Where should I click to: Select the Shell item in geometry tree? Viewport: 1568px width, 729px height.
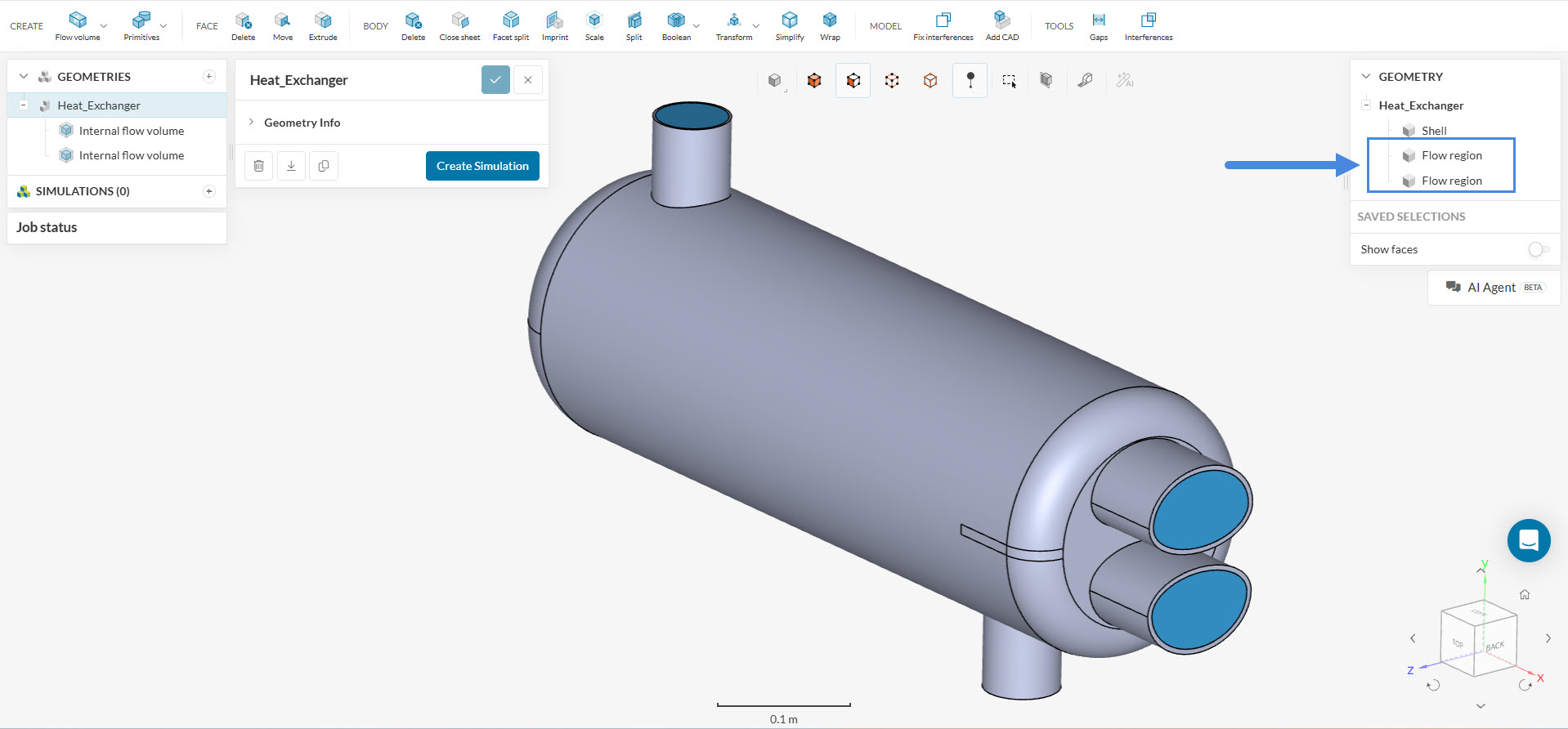point(1433,131)
